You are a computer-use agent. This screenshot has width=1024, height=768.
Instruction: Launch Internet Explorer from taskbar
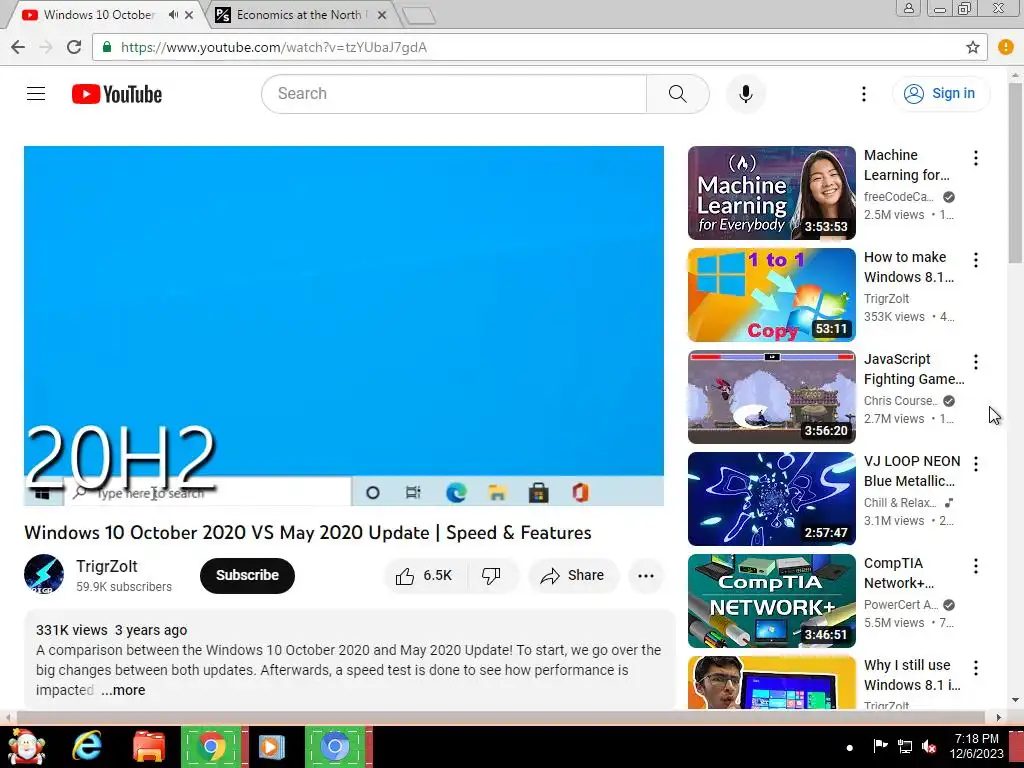87,746
